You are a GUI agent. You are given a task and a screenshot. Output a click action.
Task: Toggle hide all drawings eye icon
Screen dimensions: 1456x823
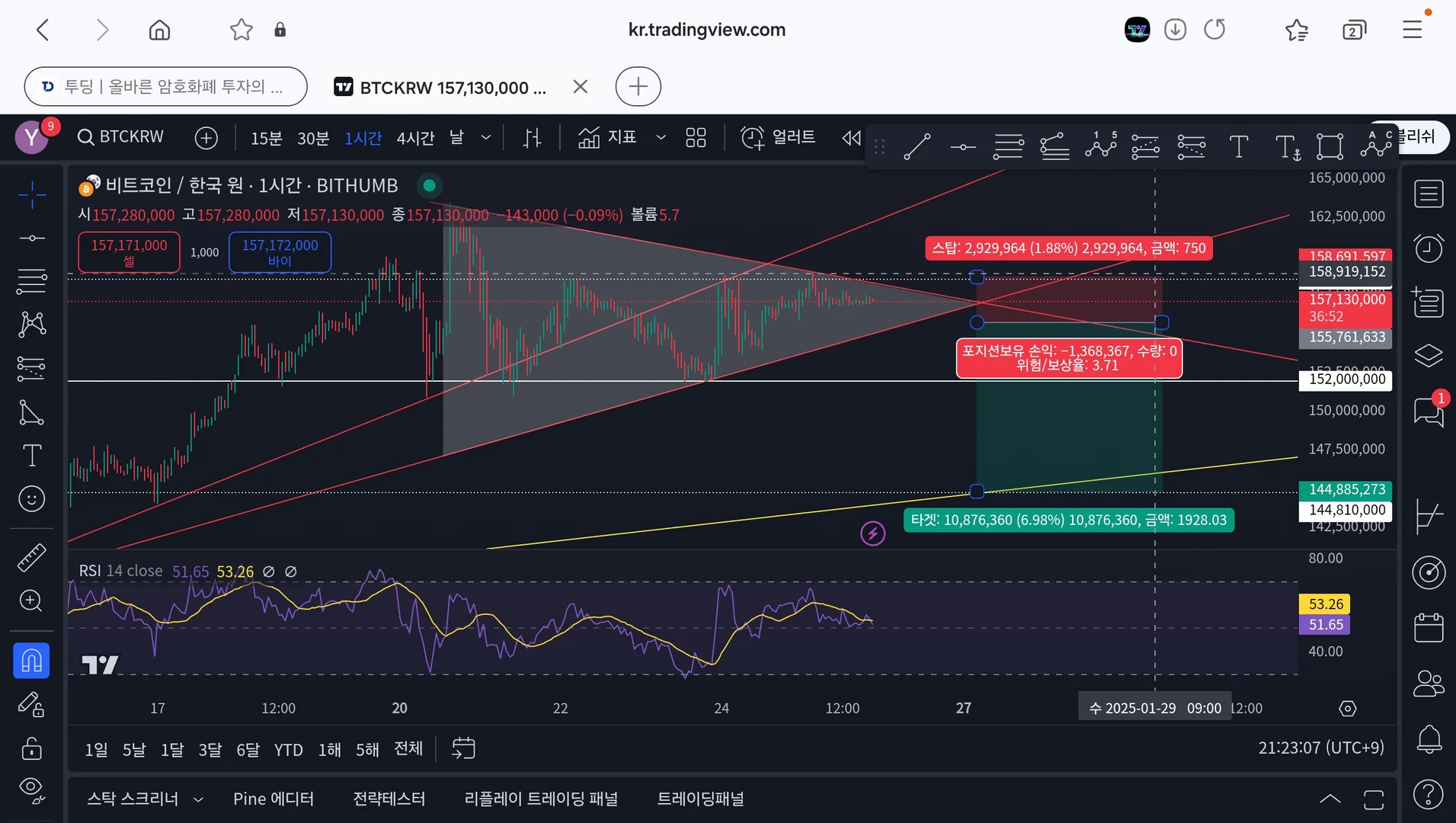click(x=32, y=790)
